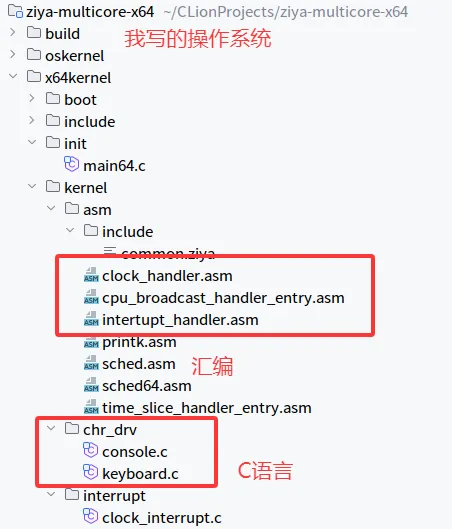Select sched.asm in project tree
This screenshot has width=452, height=529.
pyautogui.click(x=139, y=364)
